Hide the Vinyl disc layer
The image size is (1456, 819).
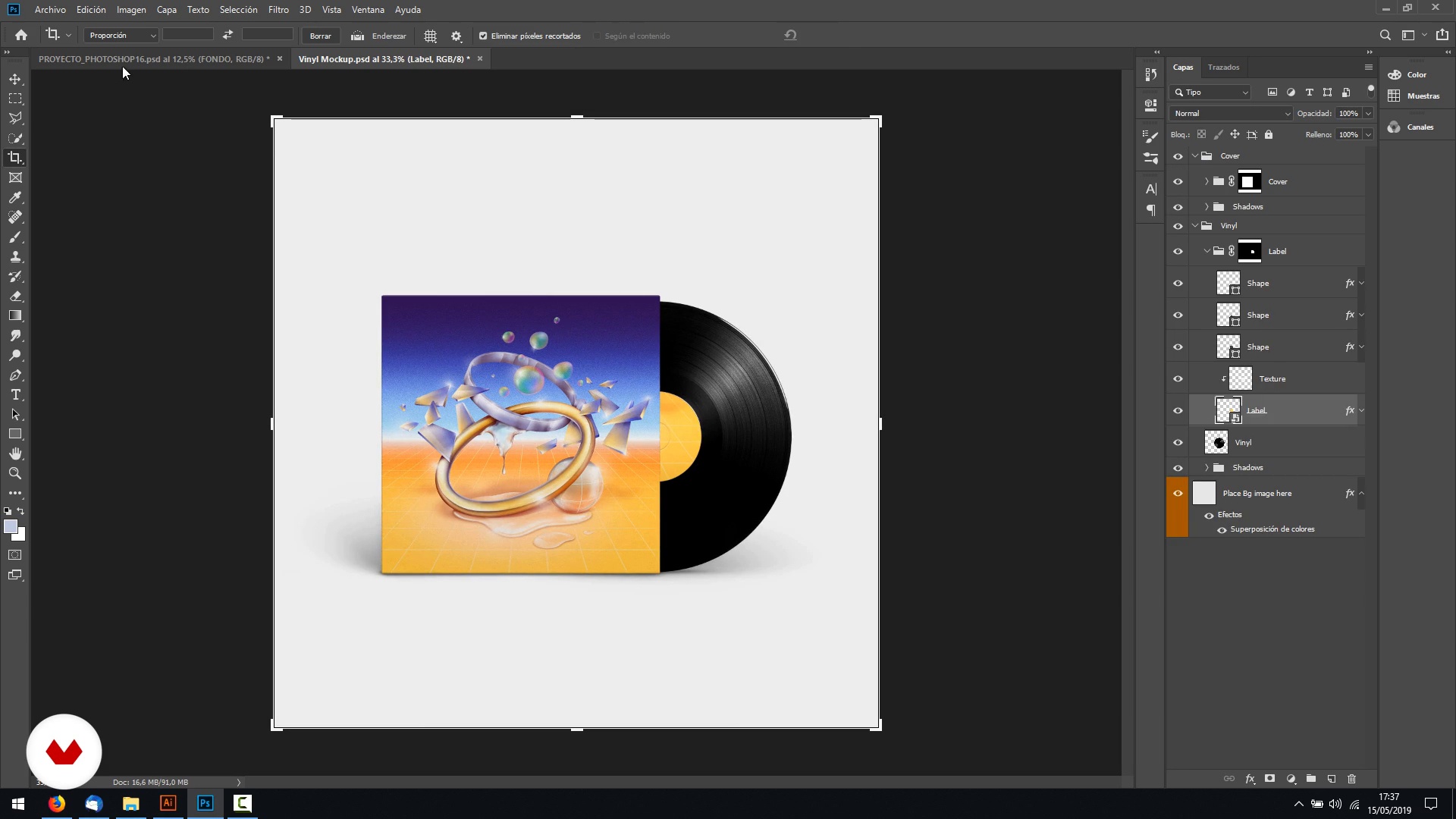tap(1178, 443)
